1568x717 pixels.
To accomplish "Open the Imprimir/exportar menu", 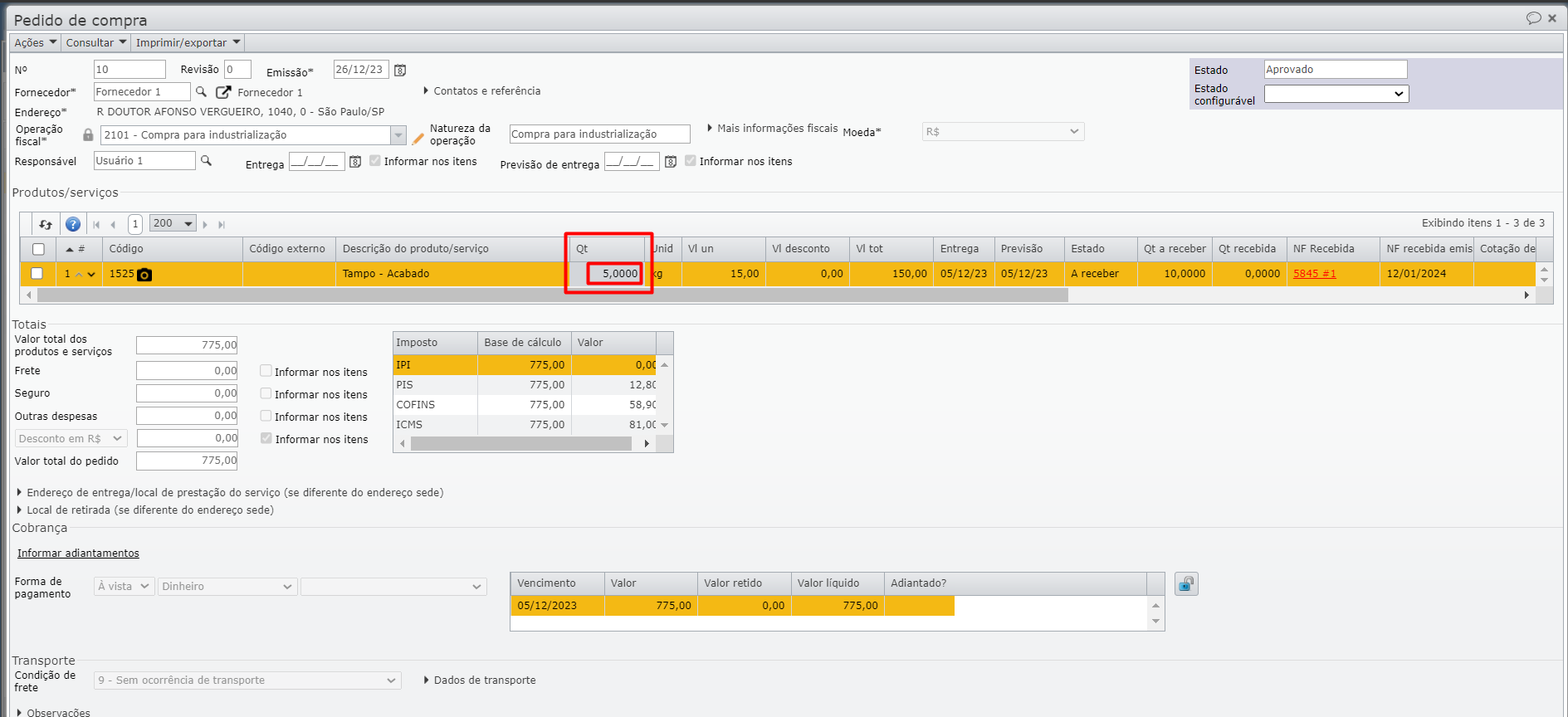I will pos(188,42).
